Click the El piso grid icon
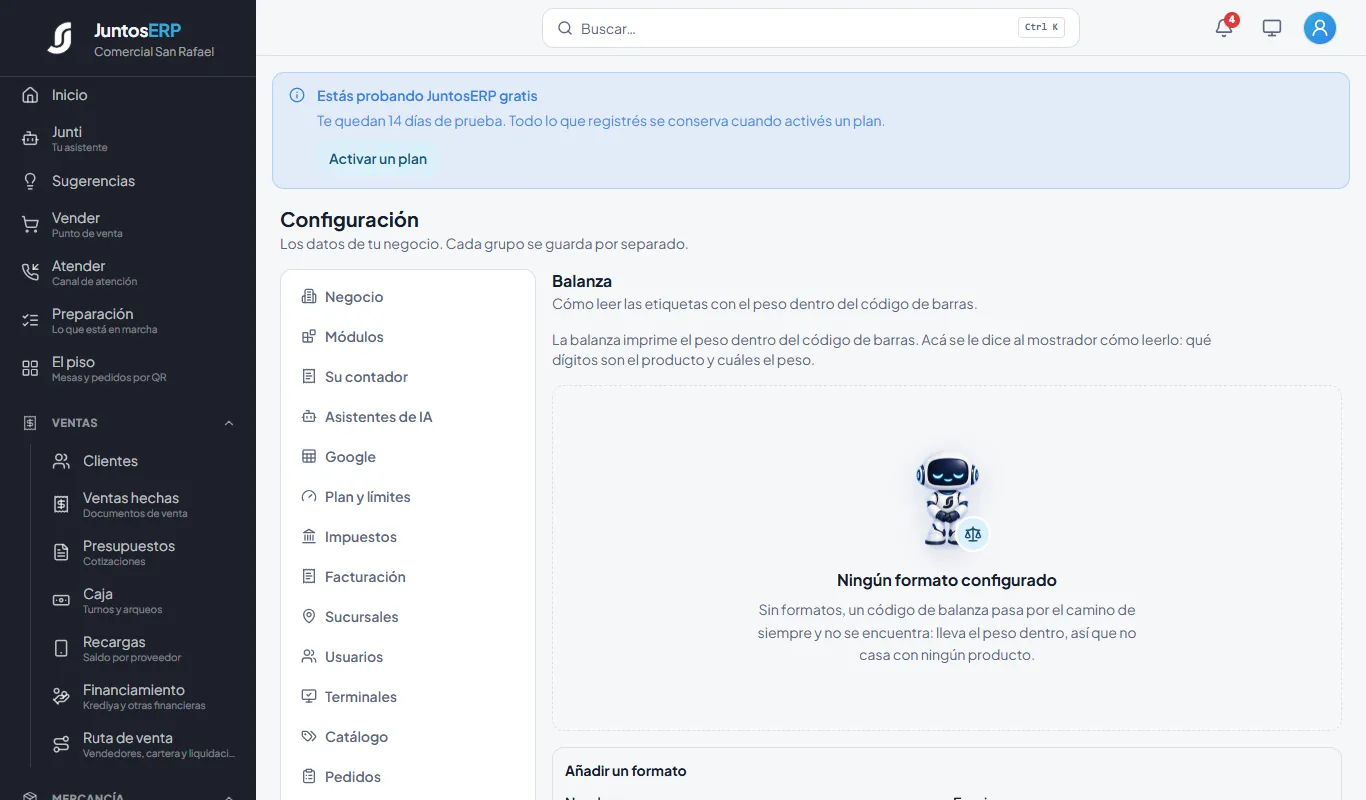 pos(30,369)
